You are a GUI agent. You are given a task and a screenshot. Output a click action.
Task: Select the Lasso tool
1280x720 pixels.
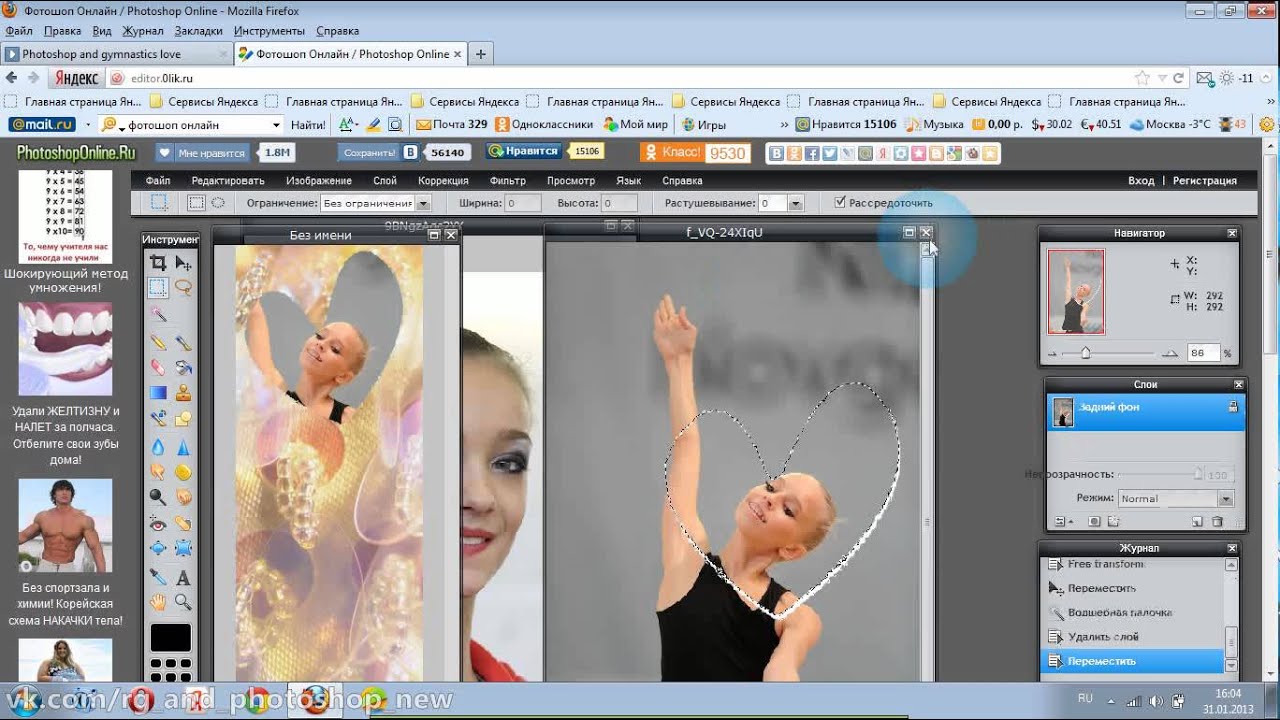(x=183, y=288)
